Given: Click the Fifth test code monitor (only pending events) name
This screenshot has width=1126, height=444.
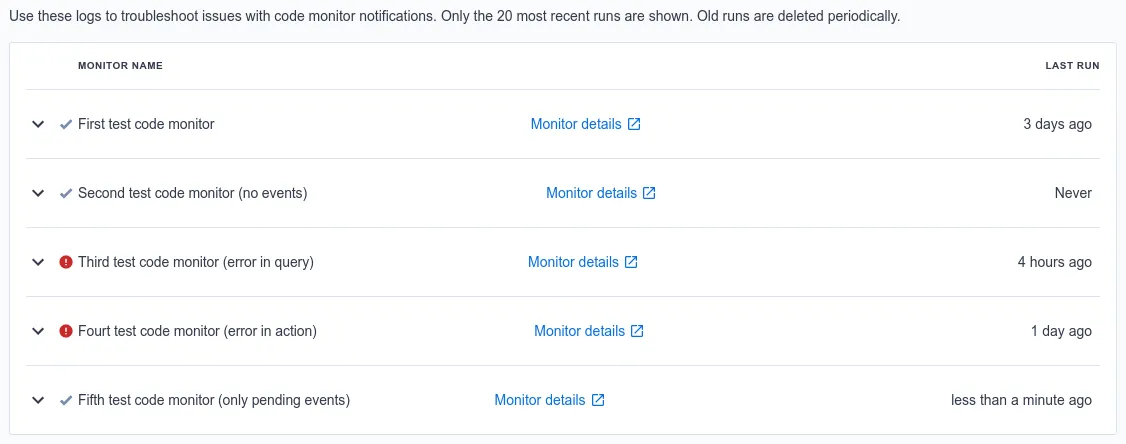Looking at the screenshot, I should click(214, 400).
